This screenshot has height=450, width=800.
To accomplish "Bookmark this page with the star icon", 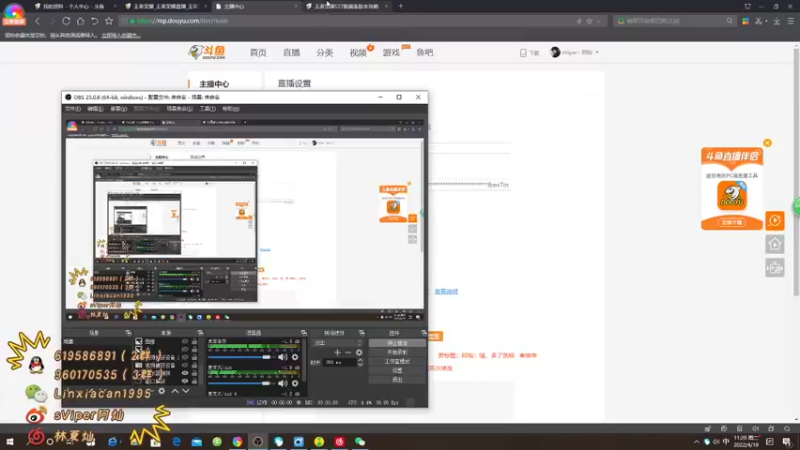I will tap(109, 21).
